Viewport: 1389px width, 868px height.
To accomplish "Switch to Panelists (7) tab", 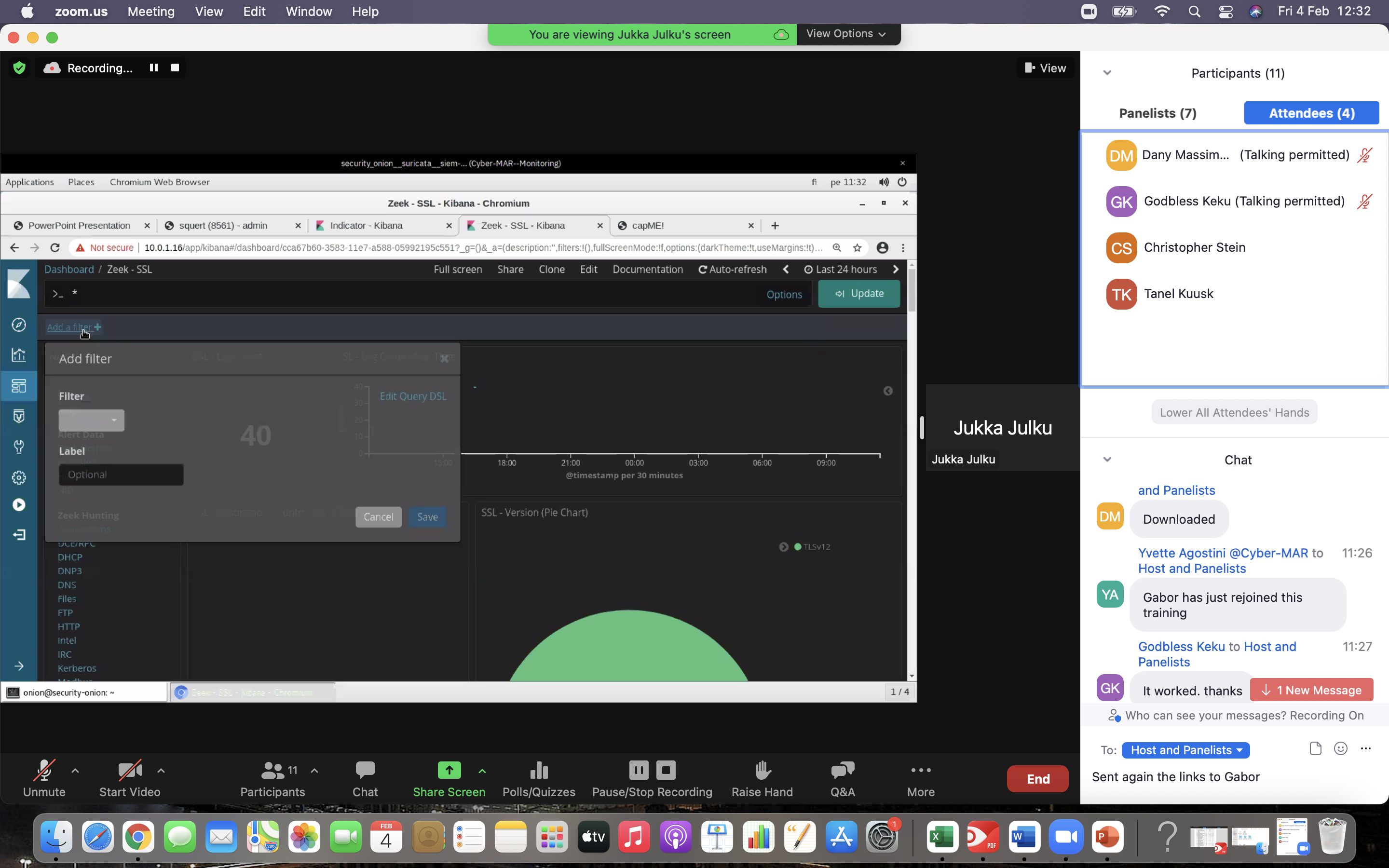I will 1157,113.
